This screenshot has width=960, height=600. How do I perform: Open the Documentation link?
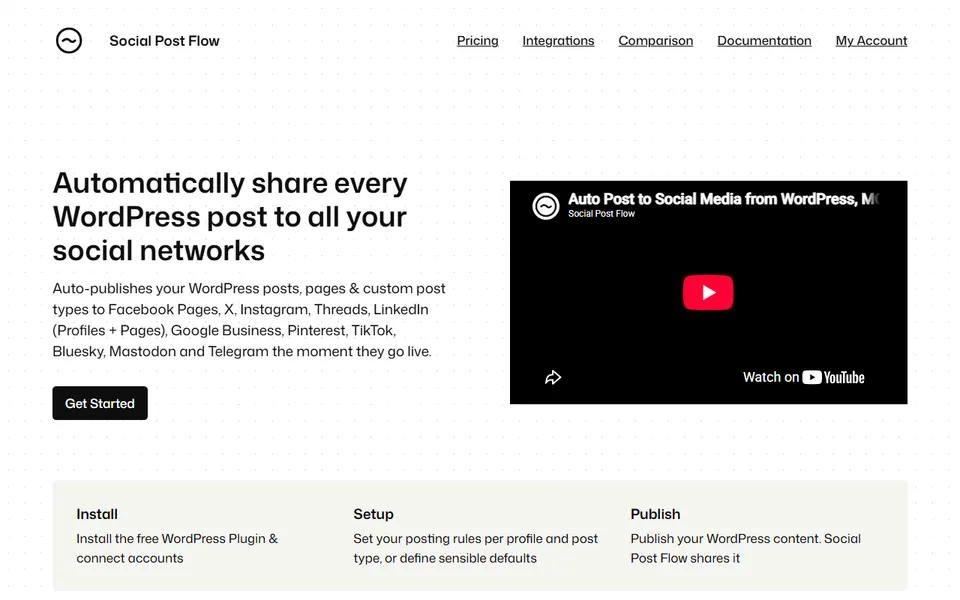[x=764, y=41]
